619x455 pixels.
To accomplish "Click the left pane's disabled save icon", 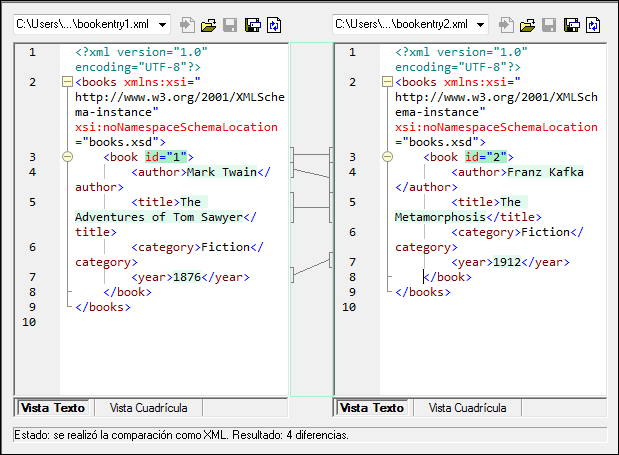I will pyautogui.click(x=229, y=23).
